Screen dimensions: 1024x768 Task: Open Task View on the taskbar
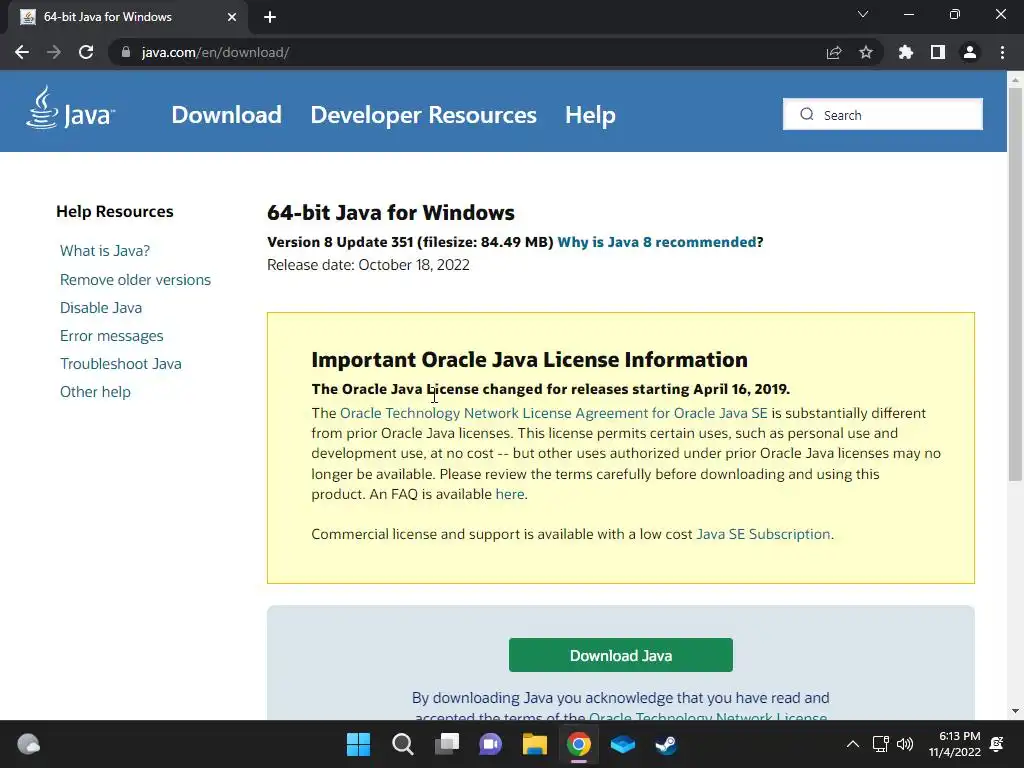click(x=447, y=744)
